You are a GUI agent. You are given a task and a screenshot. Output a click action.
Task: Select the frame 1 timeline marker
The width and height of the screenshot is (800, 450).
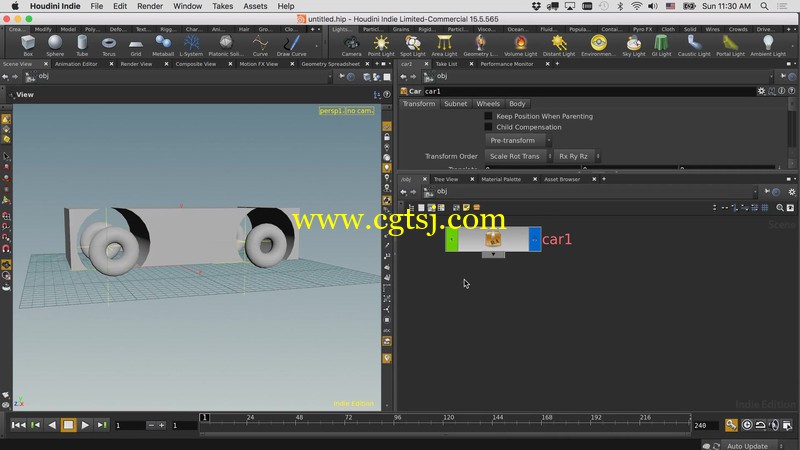[x=204, y=418]
